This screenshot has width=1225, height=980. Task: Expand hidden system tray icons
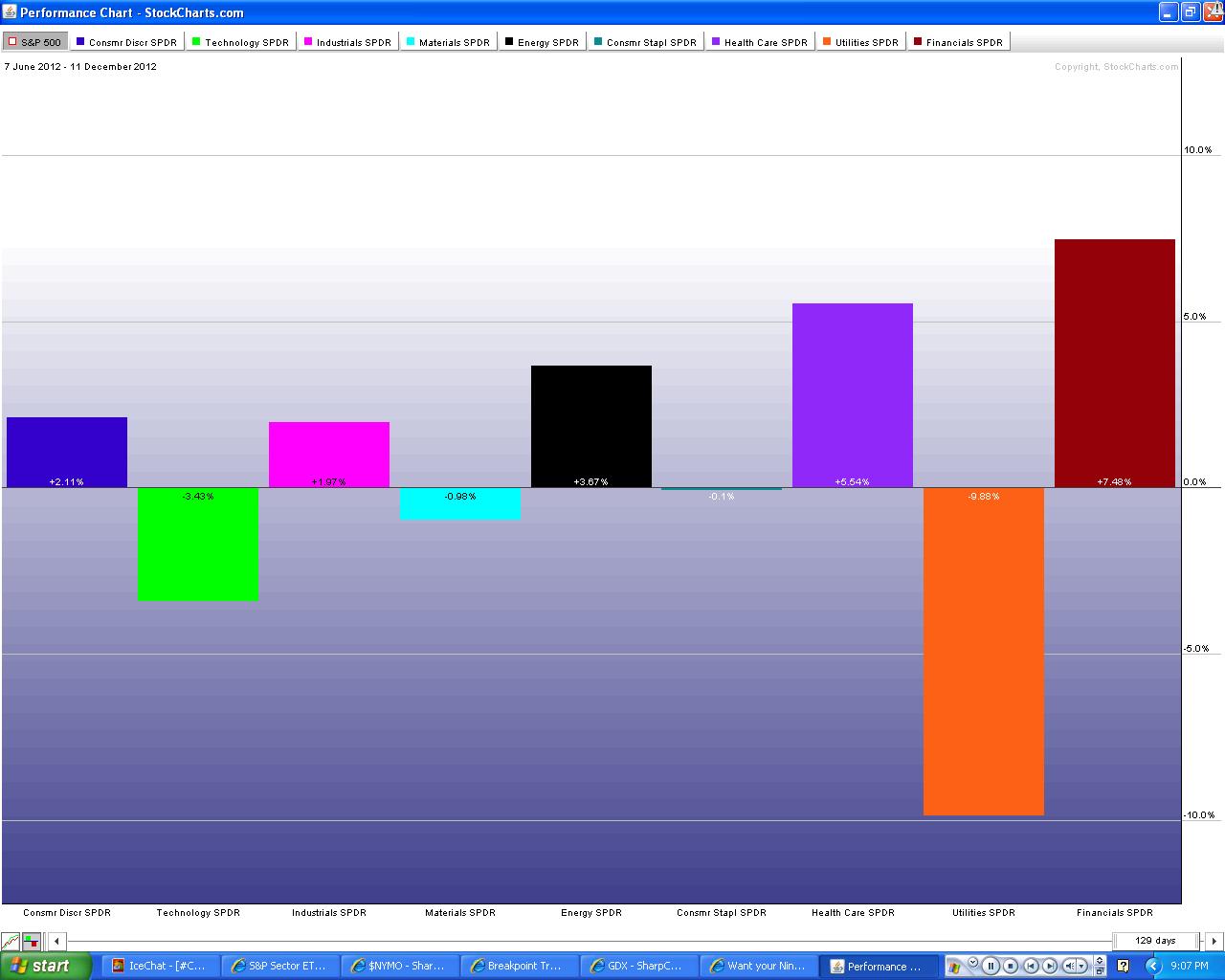[x=1153, y=966]
